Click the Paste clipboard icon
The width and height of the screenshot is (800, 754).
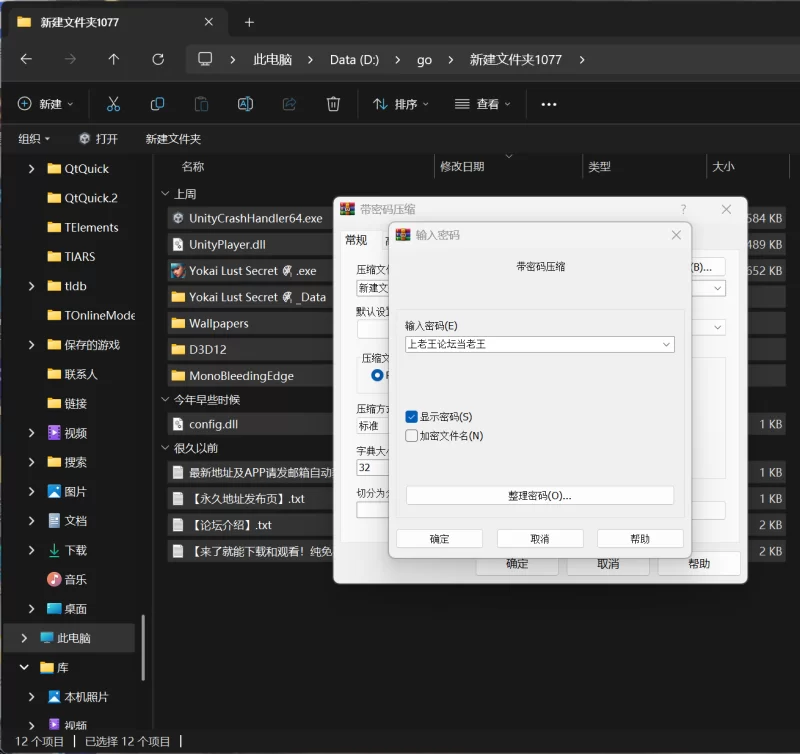point(202,104)
